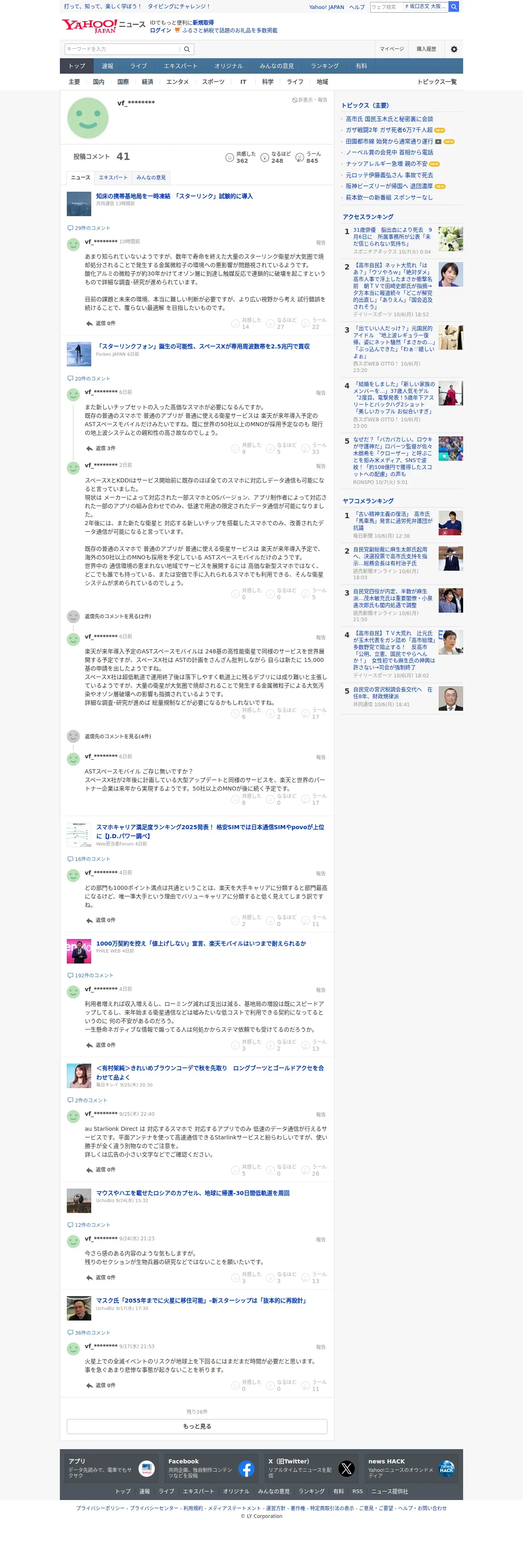Click the X (Twitter) icon in footer
The width and height of the screenshot is (523, 1568).
point(347,1468)
